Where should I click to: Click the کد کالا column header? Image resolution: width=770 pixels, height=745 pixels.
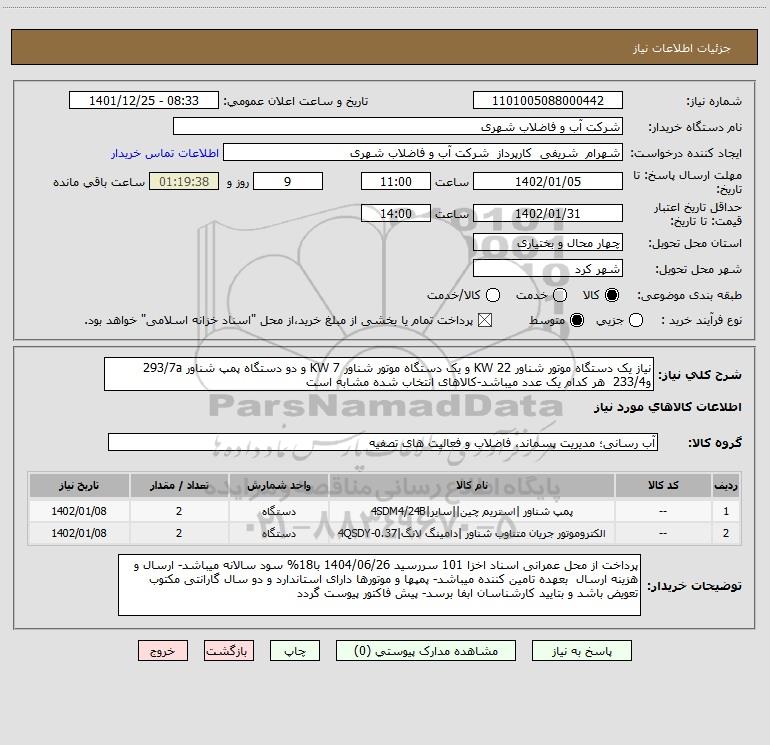pyautogui.click(x=663, y=485)
